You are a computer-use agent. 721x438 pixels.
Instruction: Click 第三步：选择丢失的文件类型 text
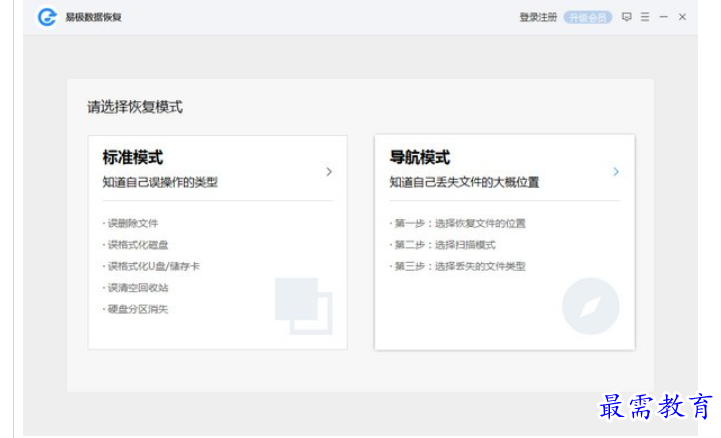tap(460, 266)
